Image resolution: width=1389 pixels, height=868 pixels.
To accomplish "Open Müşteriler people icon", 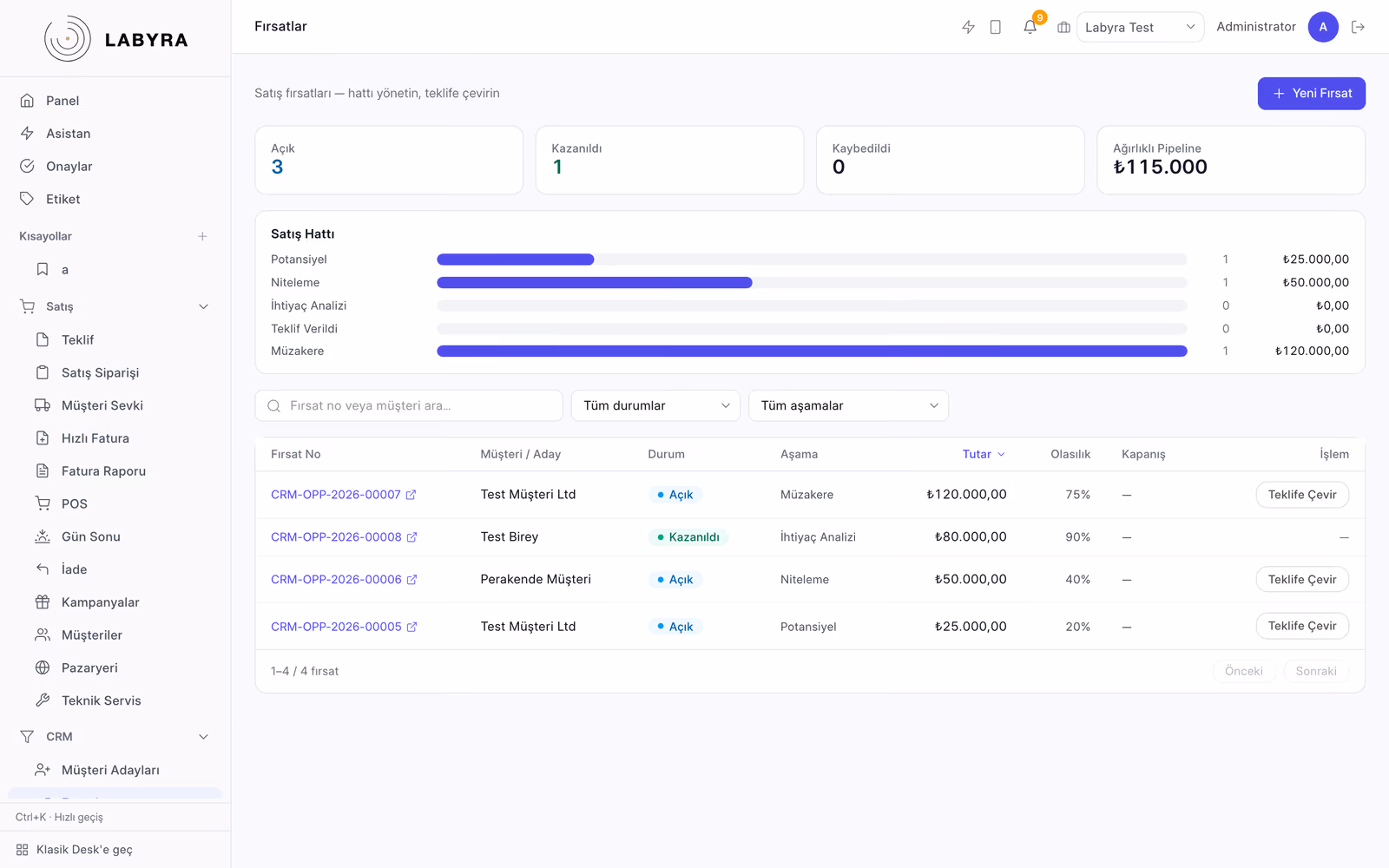I will click(x=42, y=635).
